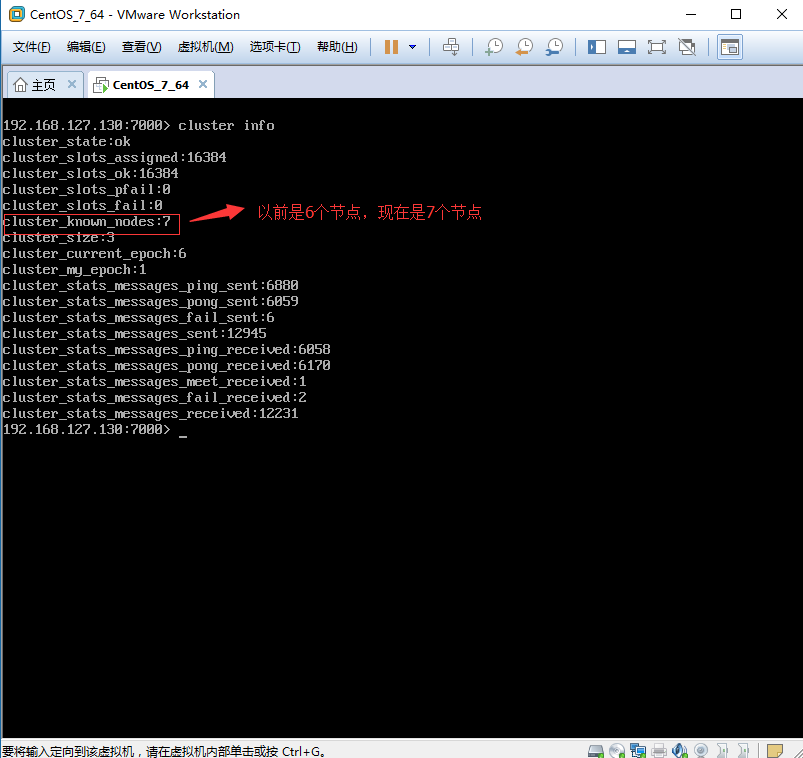Open the snapshot manager
This screenshot has width=803, height=758.
[555, 47]
